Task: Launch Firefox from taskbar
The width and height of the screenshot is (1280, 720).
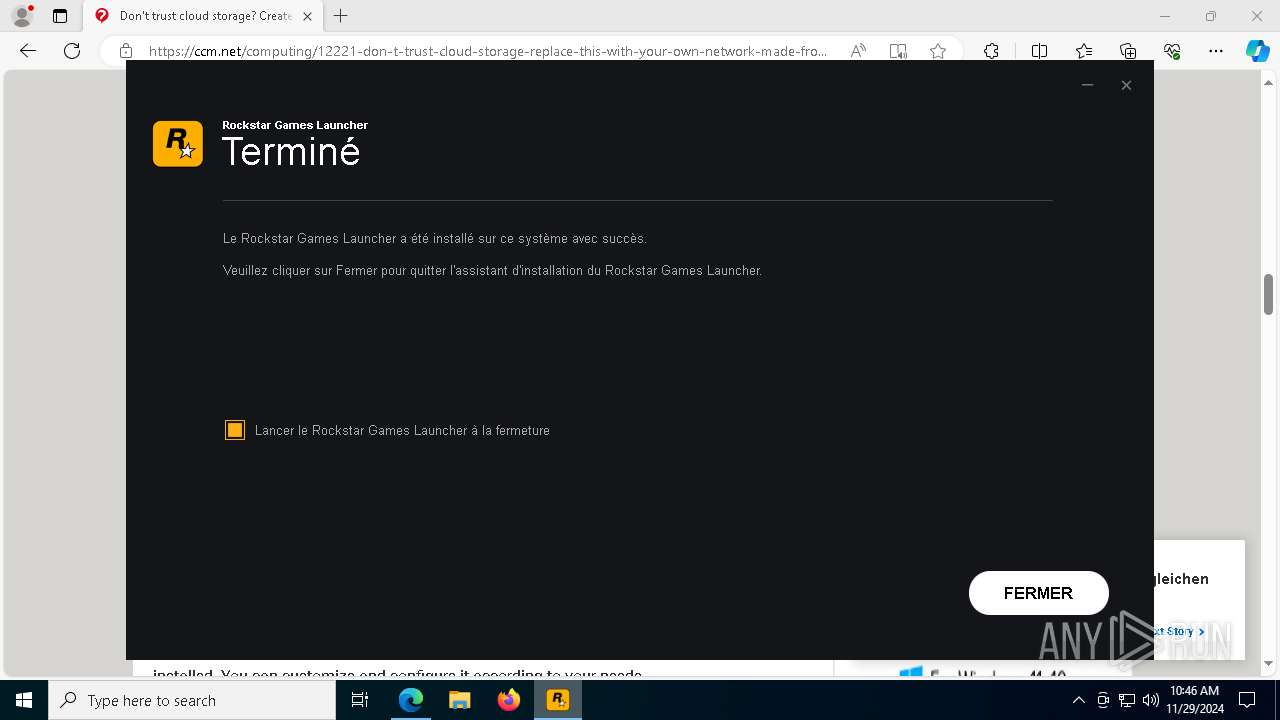Action: click(x=509, y=700)
